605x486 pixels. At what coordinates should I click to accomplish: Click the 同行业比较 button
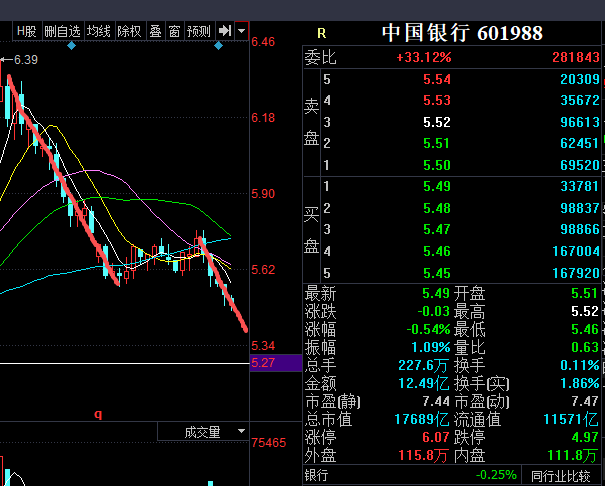(561, 476)
